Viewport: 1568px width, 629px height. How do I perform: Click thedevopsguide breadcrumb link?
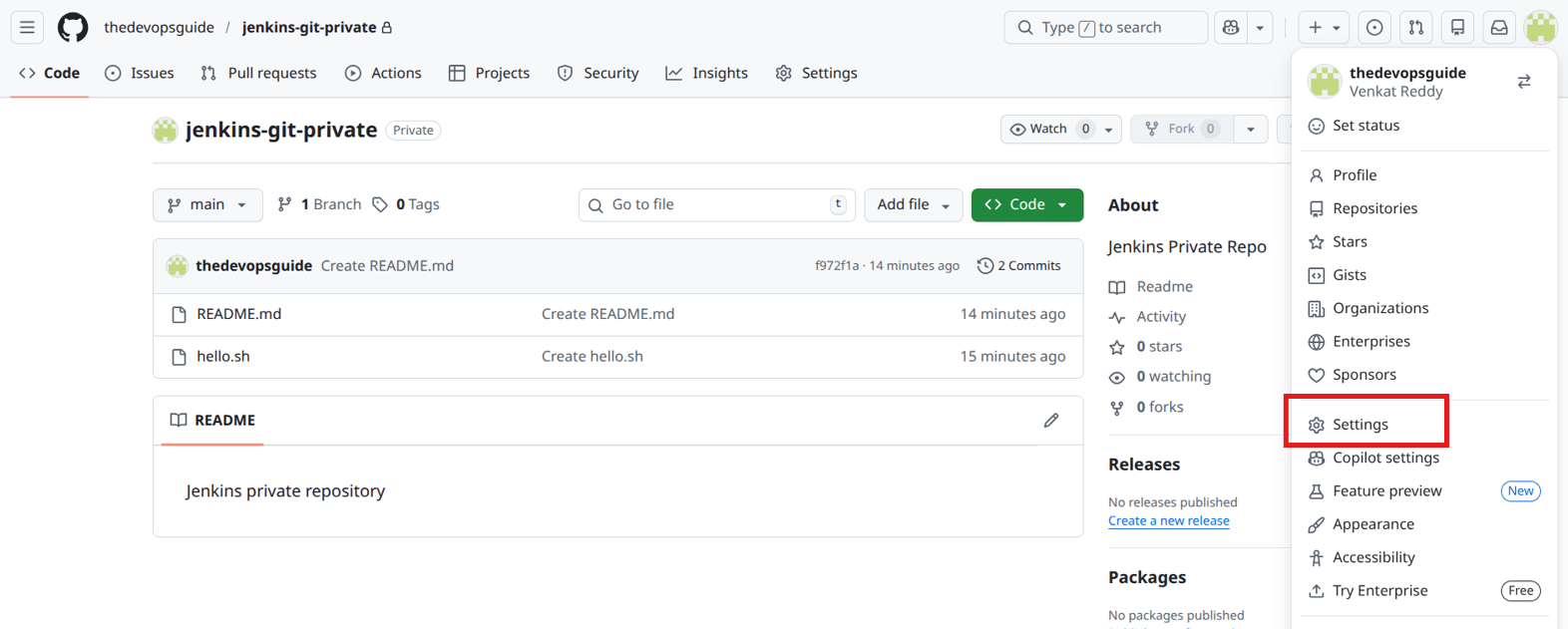click(159, 27)
